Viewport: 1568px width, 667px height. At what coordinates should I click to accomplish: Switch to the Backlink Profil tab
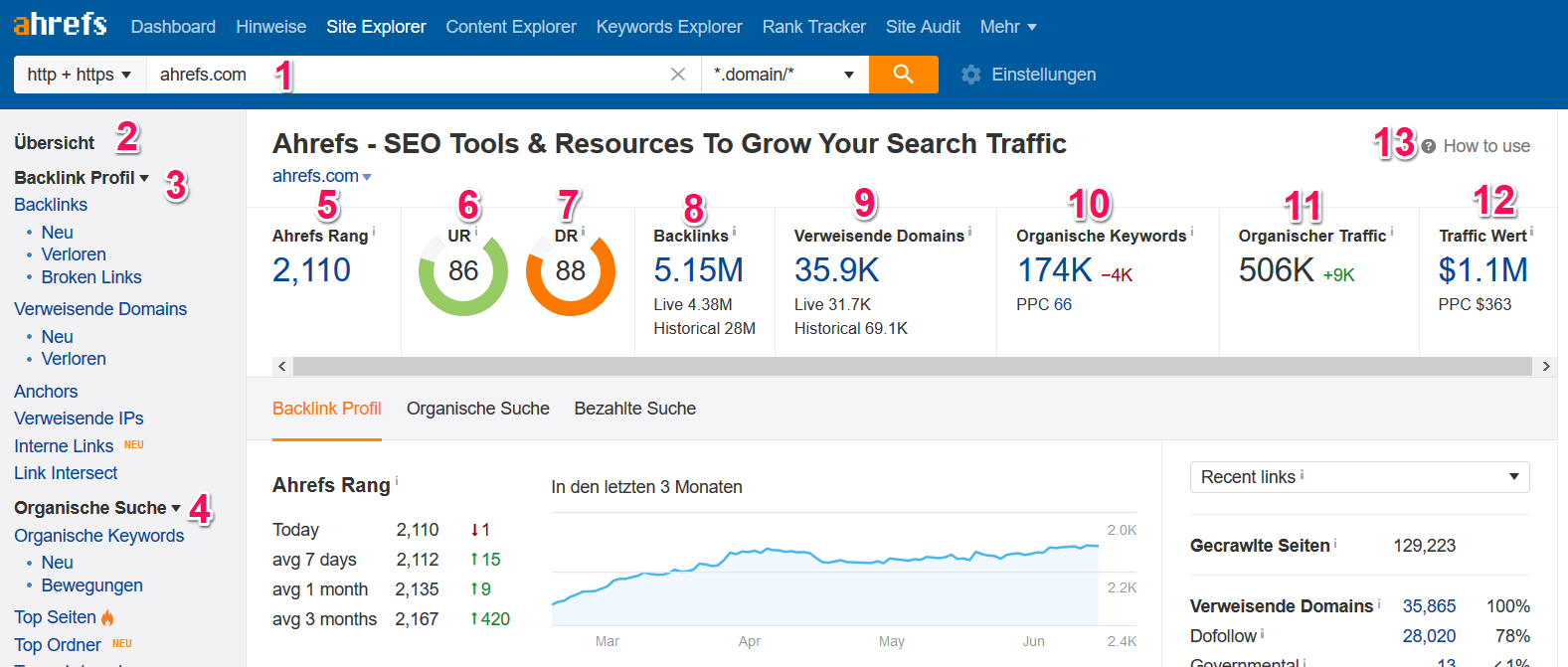[x=327, y=409]
